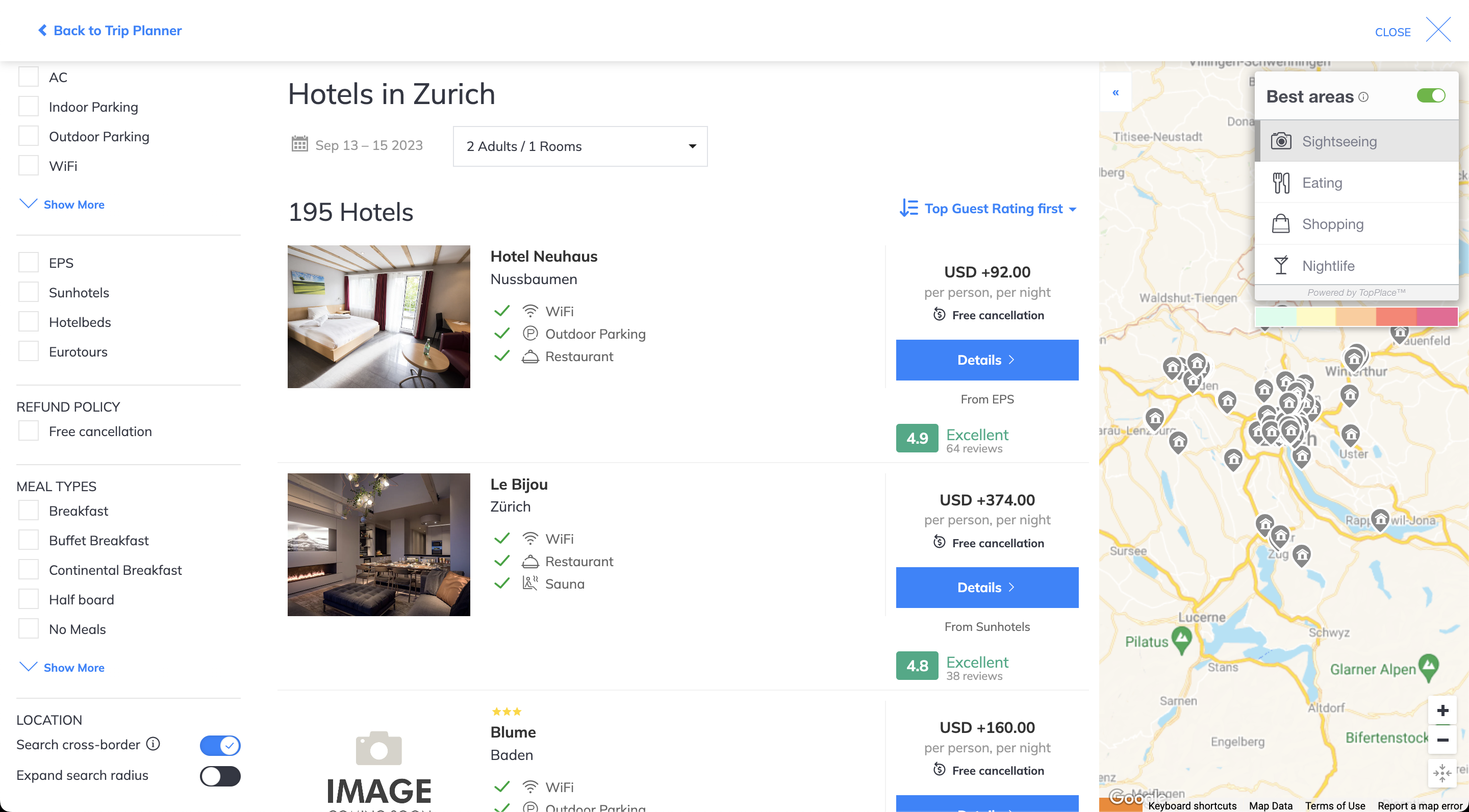The width and height of the screenshot is (1469, 812).
Task: Open Le Bijou interior photo
Action: (x=378, y=544)
